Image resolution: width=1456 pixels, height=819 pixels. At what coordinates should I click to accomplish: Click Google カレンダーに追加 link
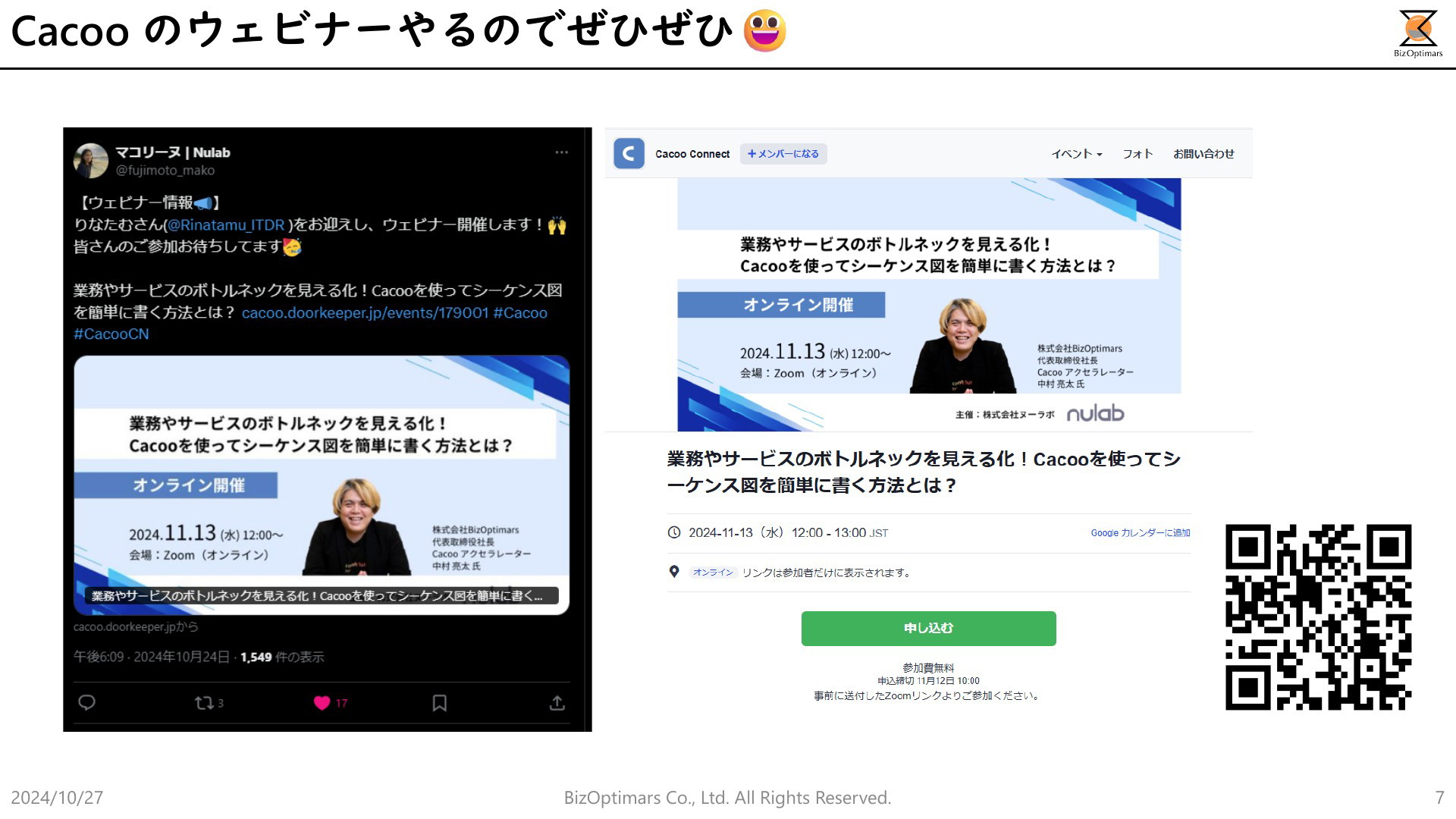coord(1141,533)
